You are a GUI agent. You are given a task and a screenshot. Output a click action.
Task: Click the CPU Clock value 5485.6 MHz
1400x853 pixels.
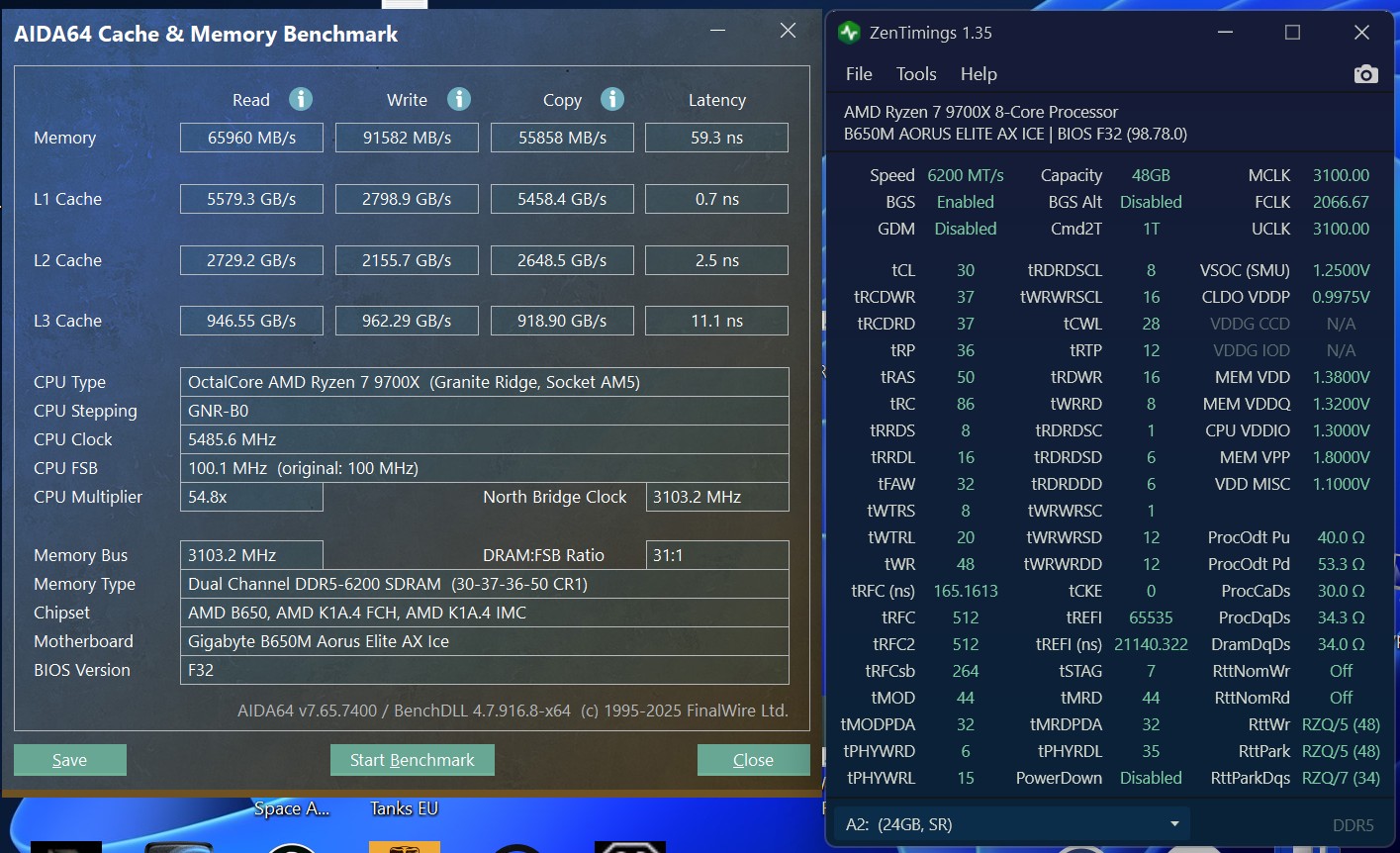click(x=484, y=439)
